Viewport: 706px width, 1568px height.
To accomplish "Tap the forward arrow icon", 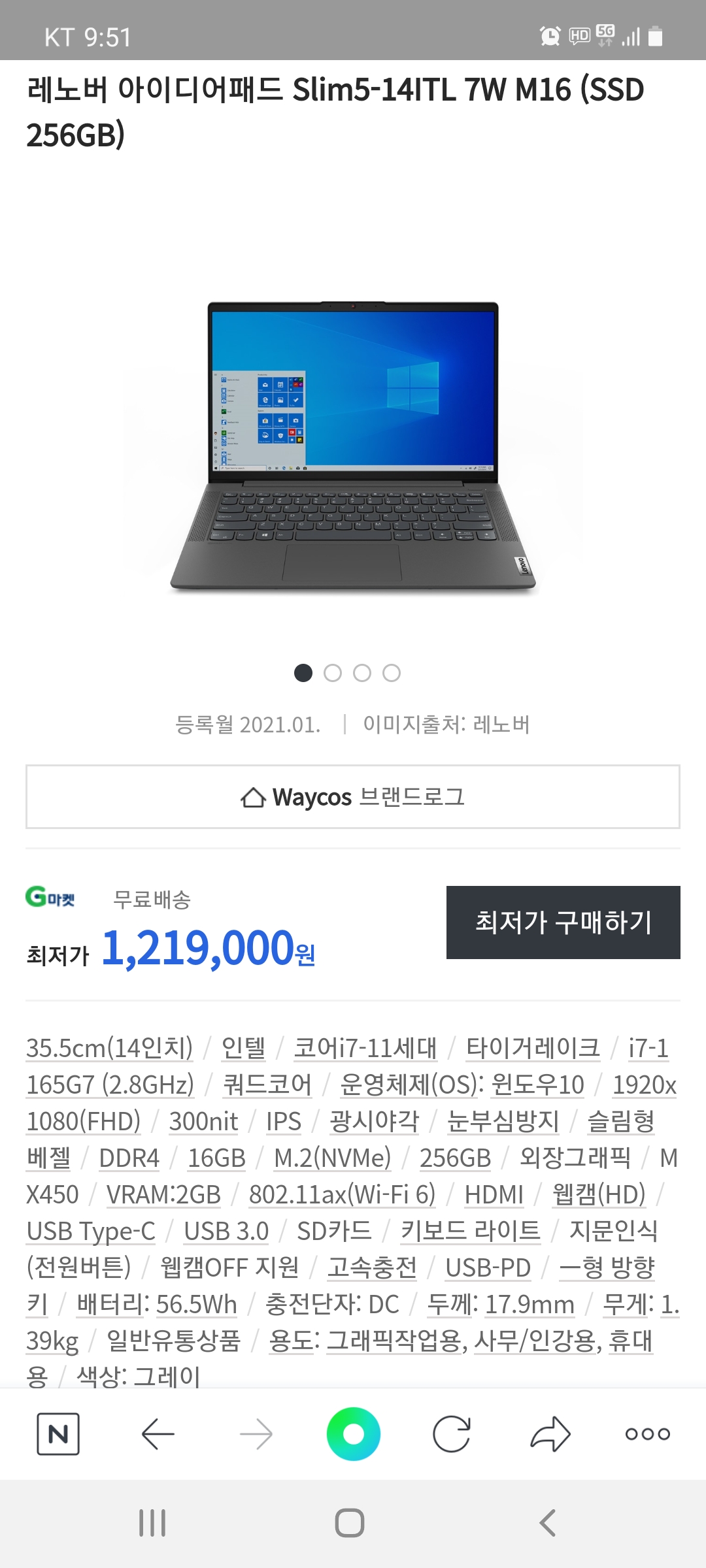I will click(x=256, y=1434).
